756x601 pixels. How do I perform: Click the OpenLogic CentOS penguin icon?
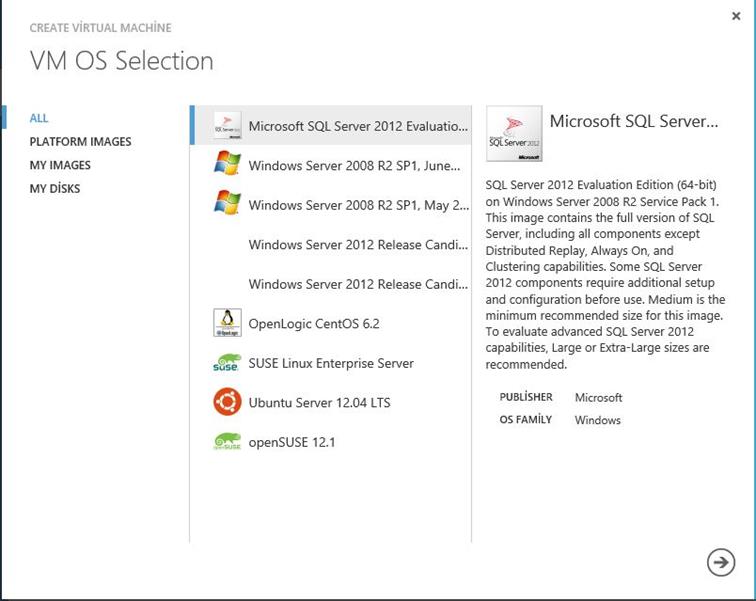[227, 323]
